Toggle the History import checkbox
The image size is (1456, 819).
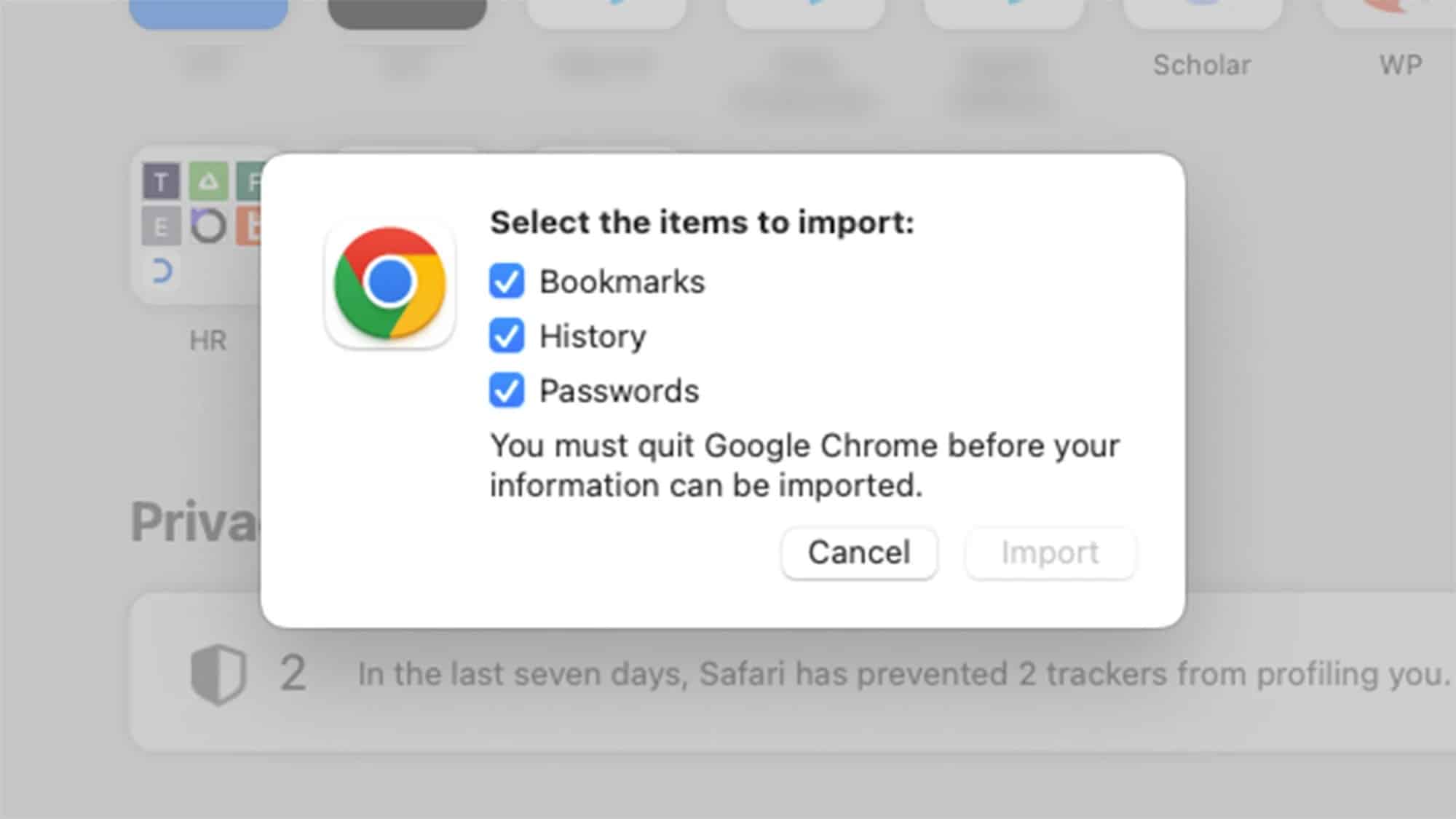(507, 336)
